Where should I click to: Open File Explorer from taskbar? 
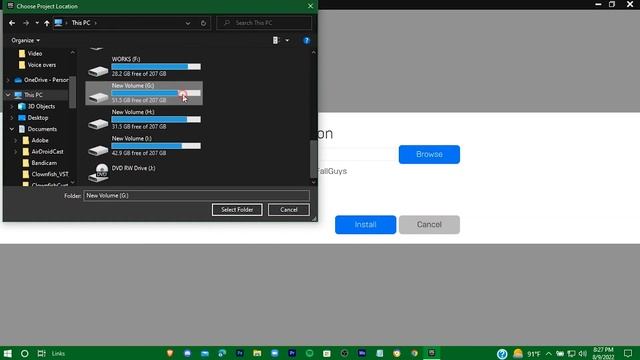[x=257, y=353]
